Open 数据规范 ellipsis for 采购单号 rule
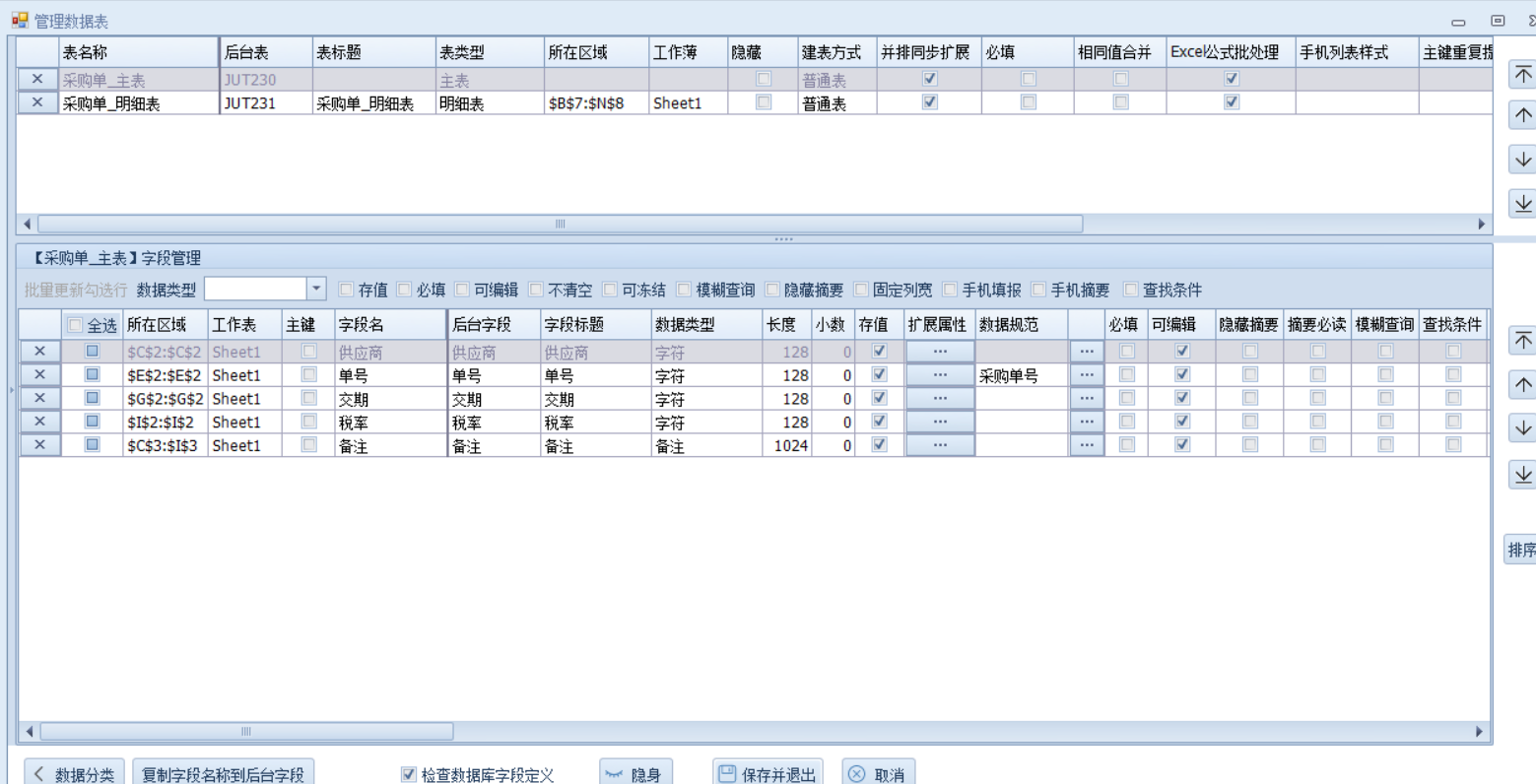 [x=1086, y=375]
